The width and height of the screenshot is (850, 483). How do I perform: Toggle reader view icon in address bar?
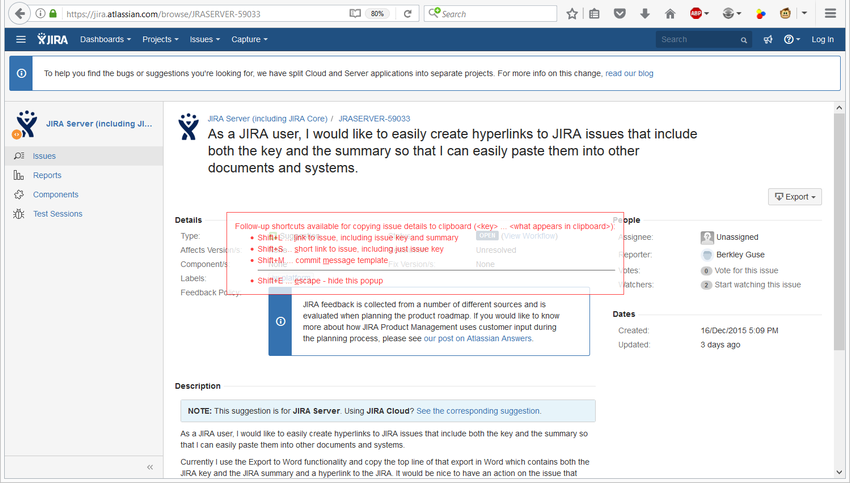point(355,14)
